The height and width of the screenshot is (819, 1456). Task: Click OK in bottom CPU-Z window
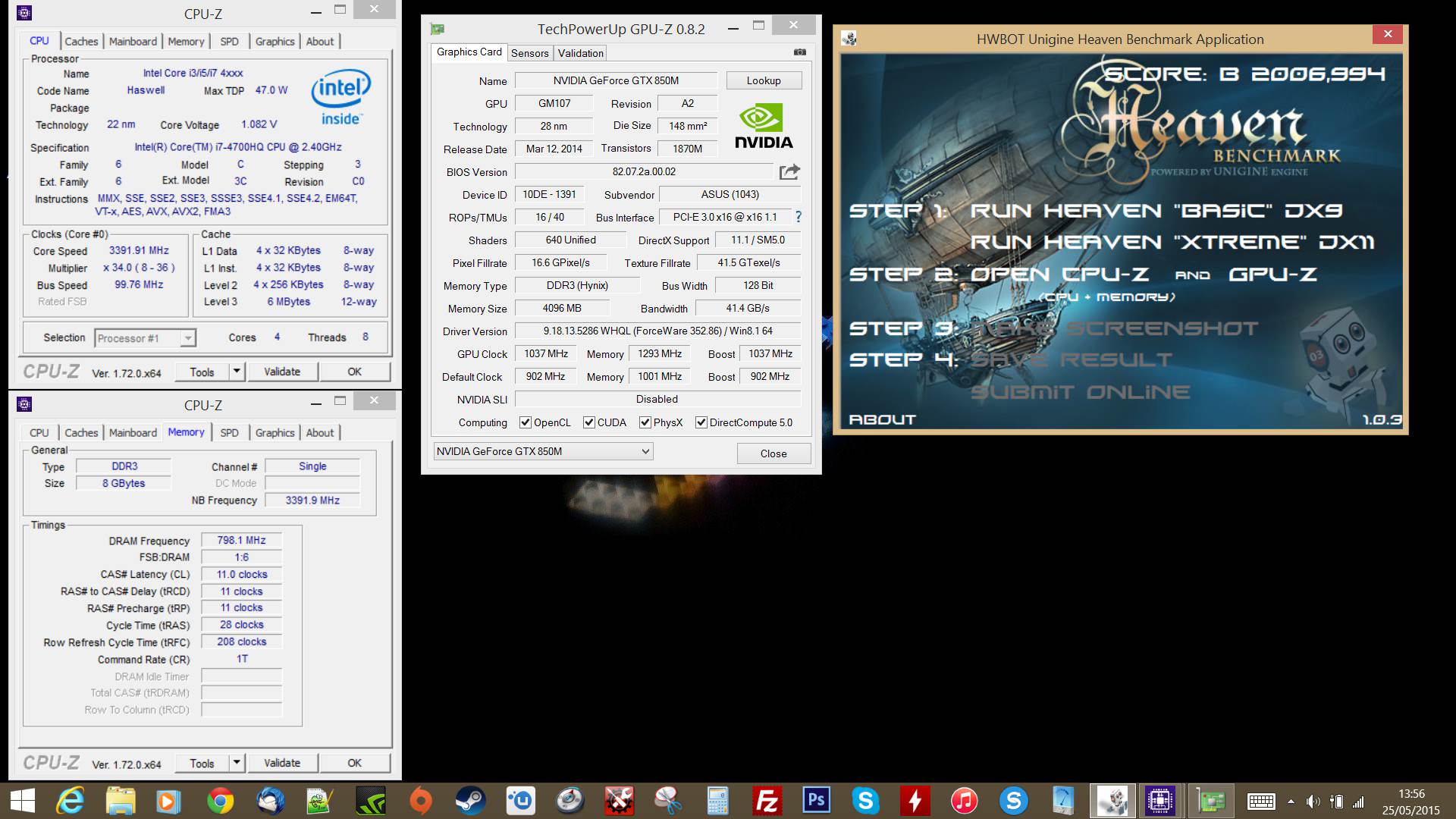(354, 763)
